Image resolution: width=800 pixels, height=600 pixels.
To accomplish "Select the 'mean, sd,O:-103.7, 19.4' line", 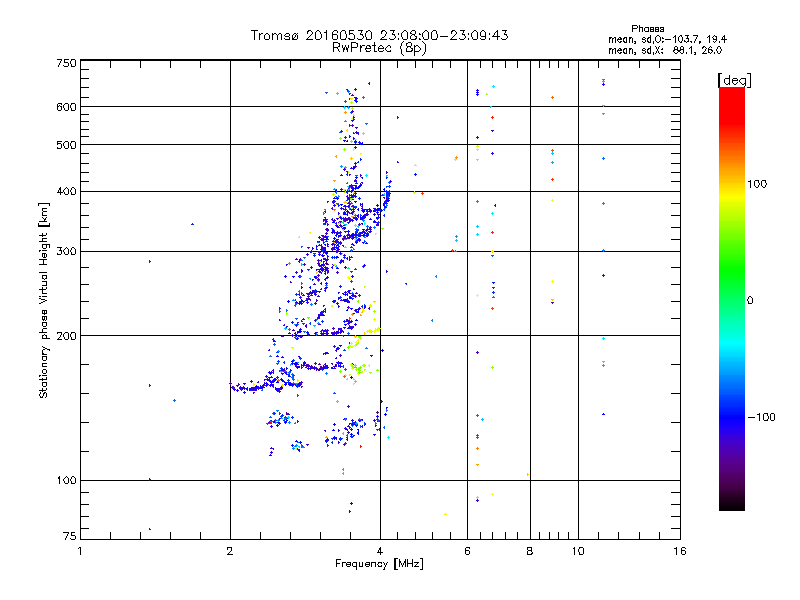I will click(667, 39).
